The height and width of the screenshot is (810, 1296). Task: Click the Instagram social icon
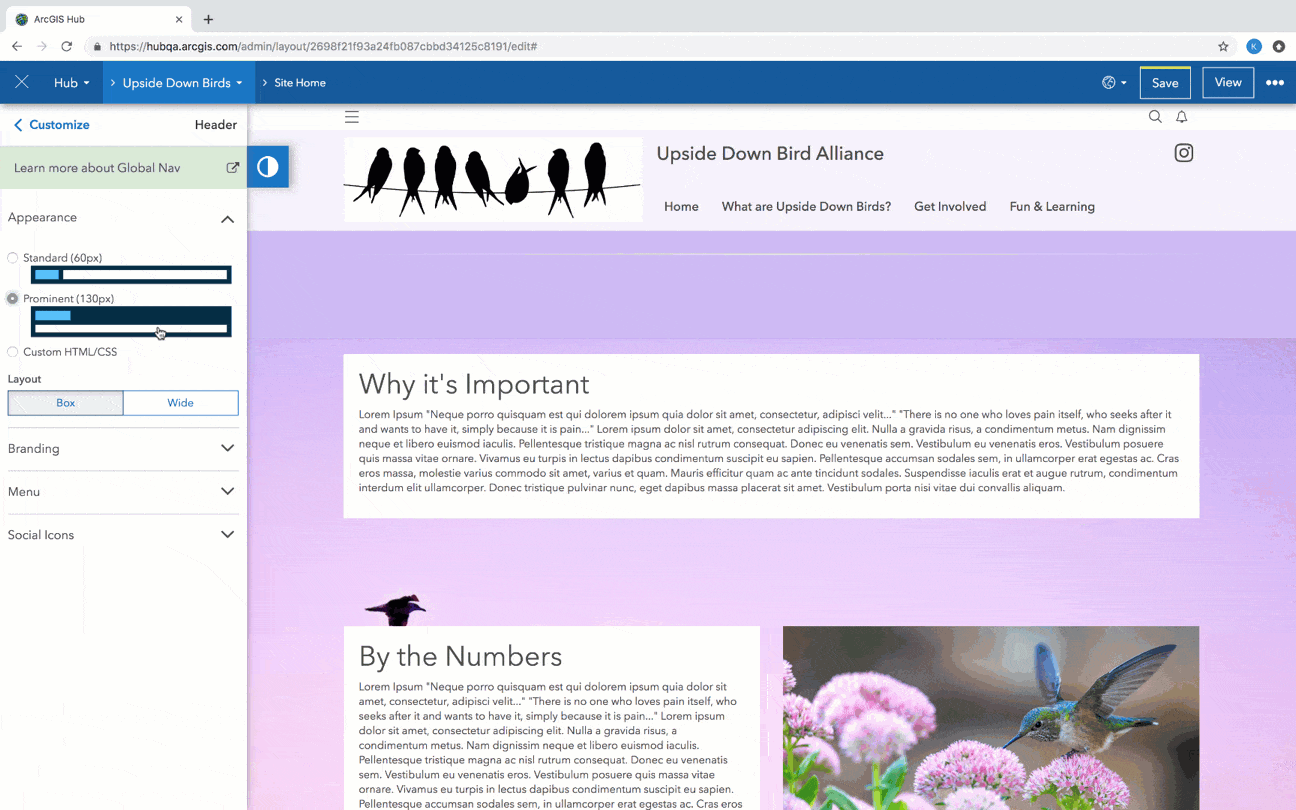click(x=1183, y=152)
